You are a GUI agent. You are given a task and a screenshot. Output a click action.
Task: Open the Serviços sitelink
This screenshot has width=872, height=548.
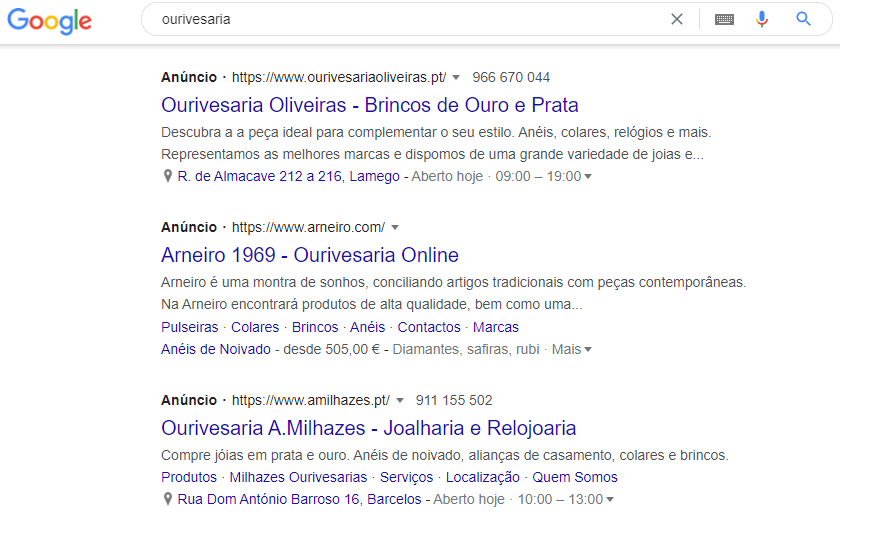pyautogui.click(x=407, y=477)
